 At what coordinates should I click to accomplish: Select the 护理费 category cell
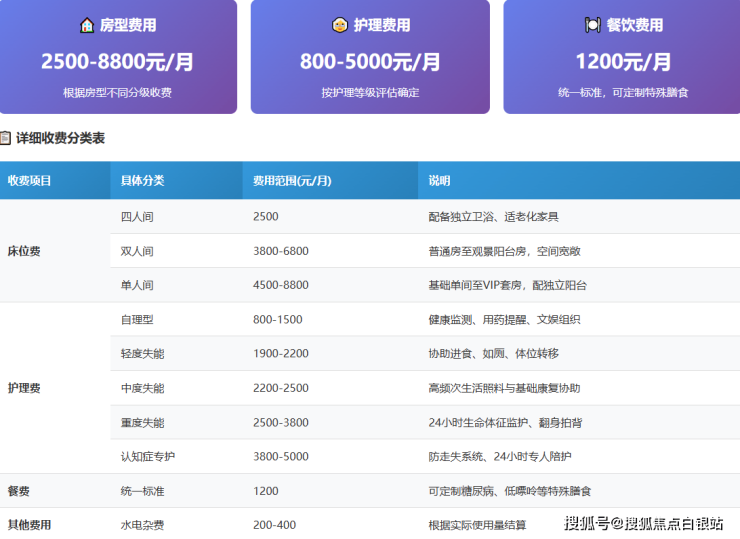(24, 388)
